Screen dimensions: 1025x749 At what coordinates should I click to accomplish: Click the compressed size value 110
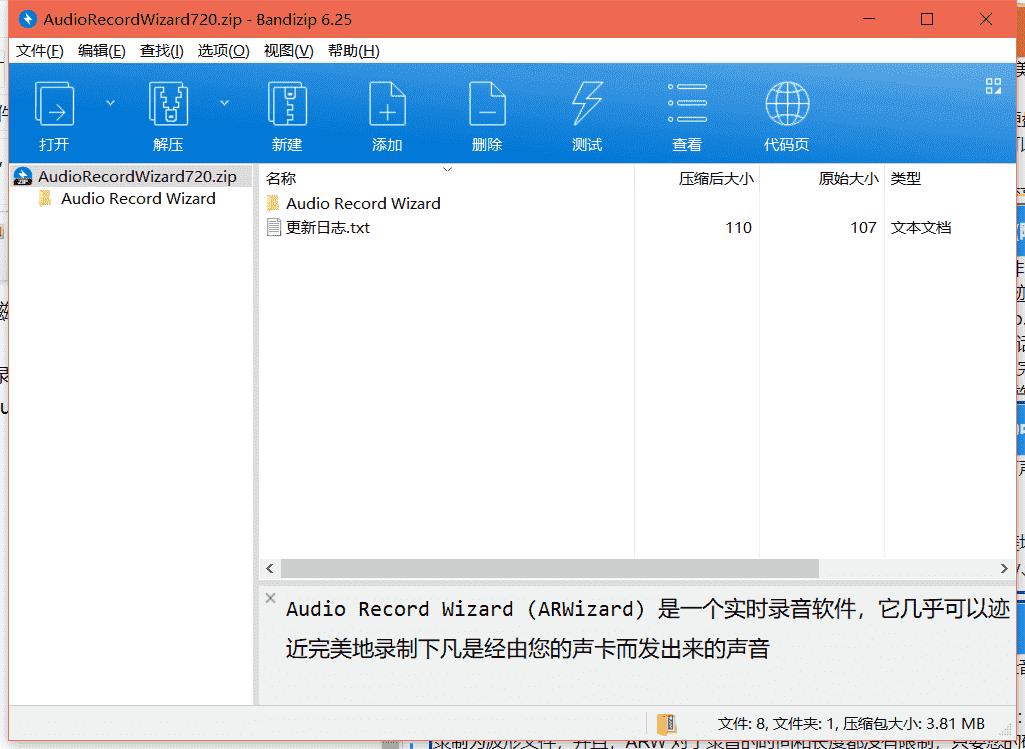pyautogui.click(x=738, y=227)
